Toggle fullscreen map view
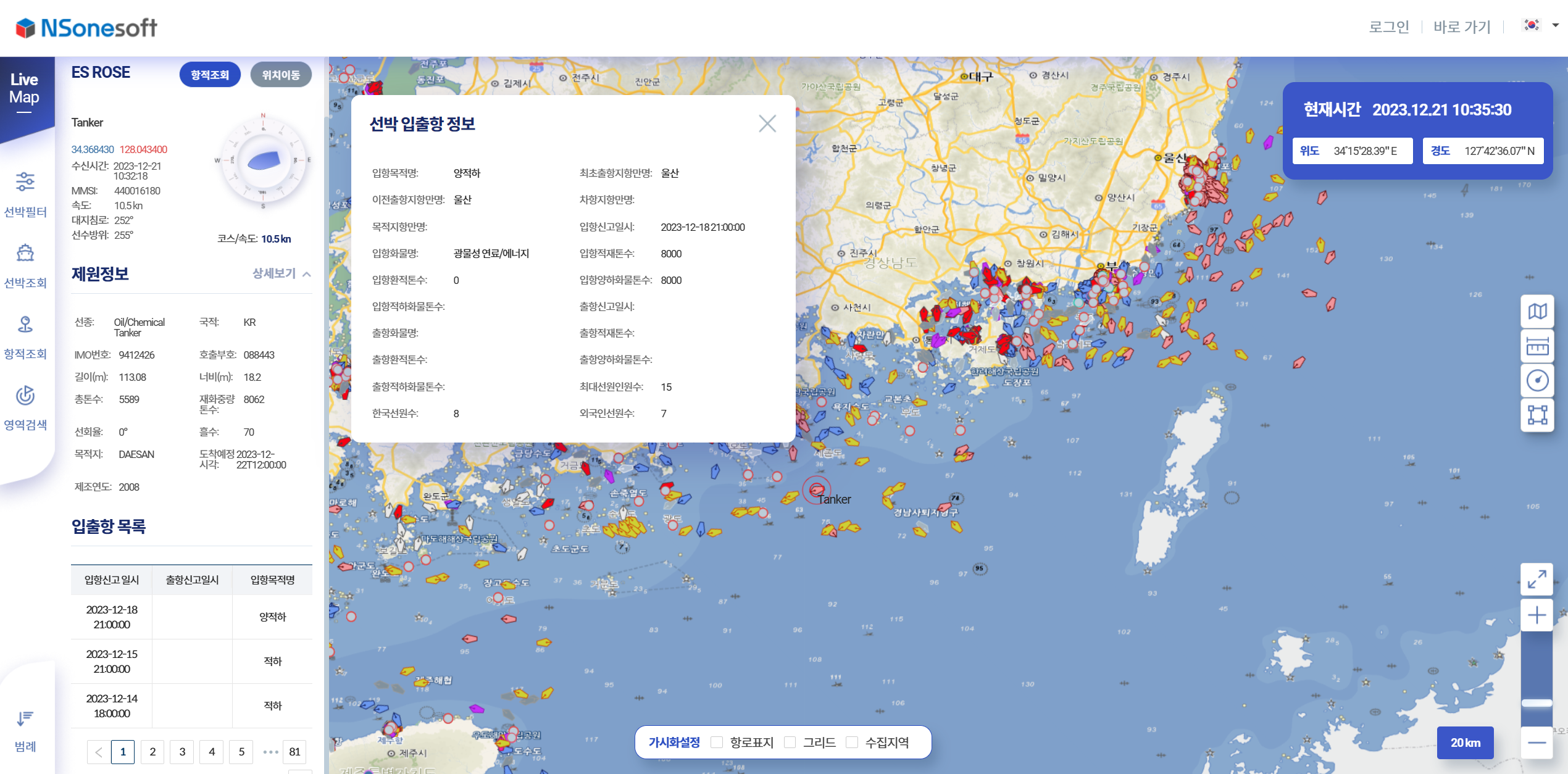The height and width of the screenshot is (774, 1568). pyautogui.click(x=1537, y=579)
